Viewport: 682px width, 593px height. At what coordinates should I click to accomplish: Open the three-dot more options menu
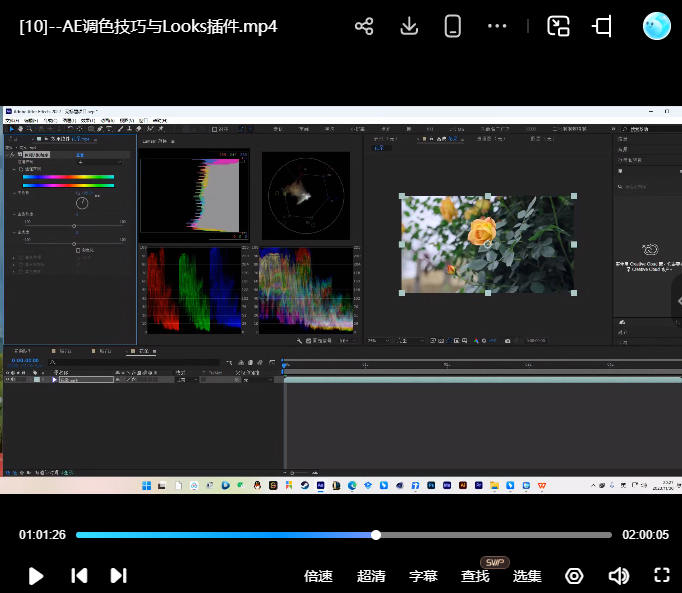pos(497,27)
